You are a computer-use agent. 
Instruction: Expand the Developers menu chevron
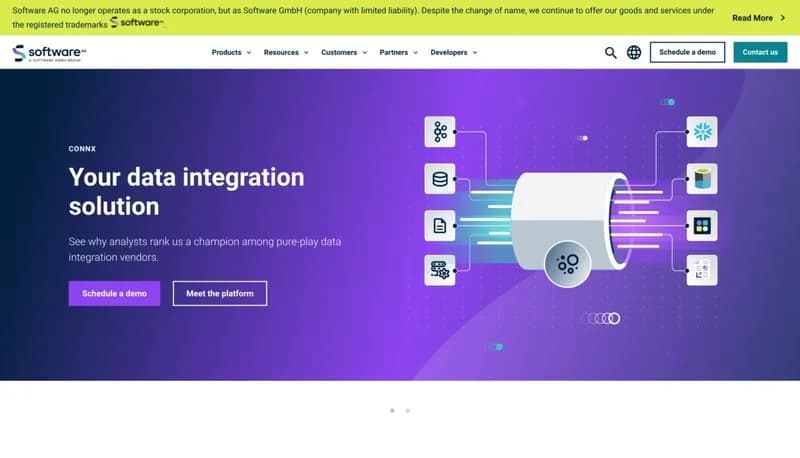click(x=475, y=53)
